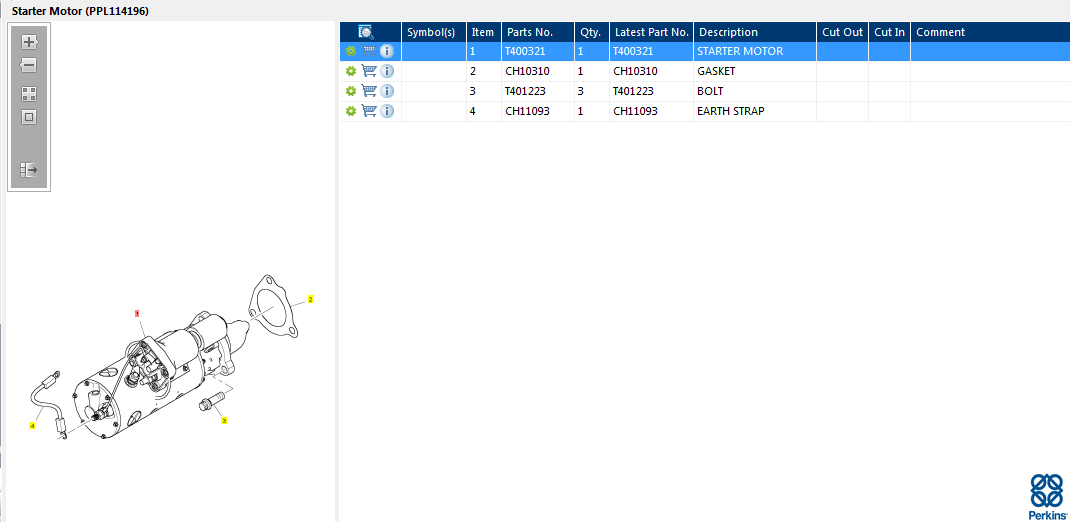Click quantity 3 in BOLT row
The image size is (1070, 522).
(x=580, y=91)
